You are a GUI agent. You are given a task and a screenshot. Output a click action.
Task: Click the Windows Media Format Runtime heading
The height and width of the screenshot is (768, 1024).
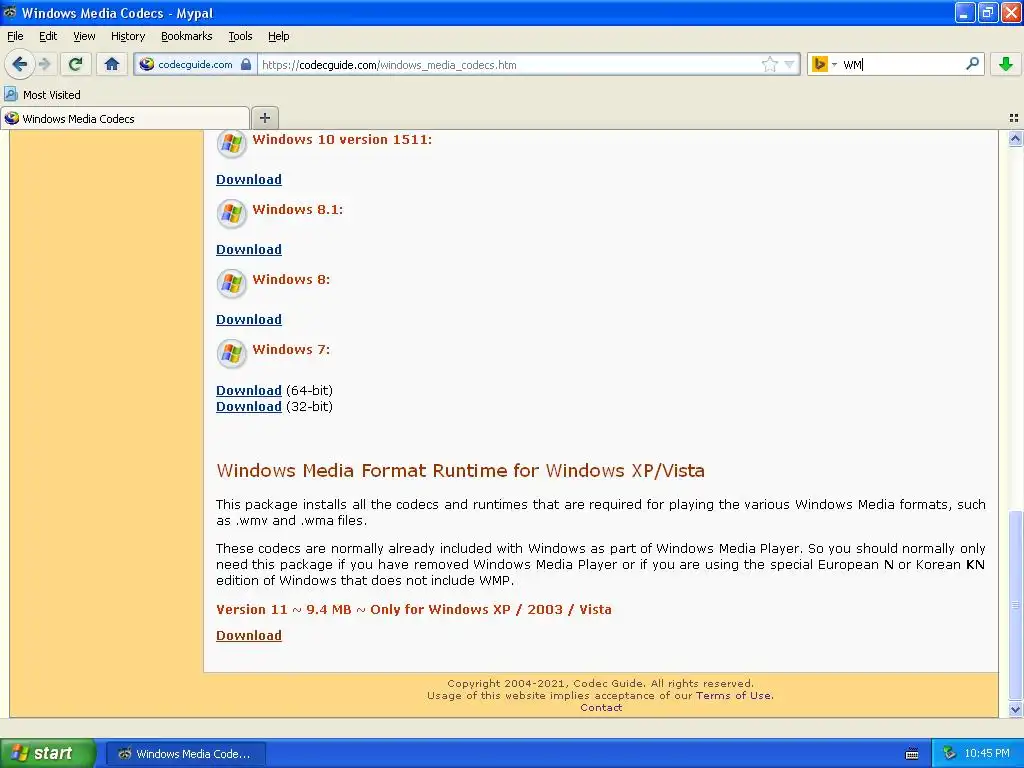[x=460, y=471]
